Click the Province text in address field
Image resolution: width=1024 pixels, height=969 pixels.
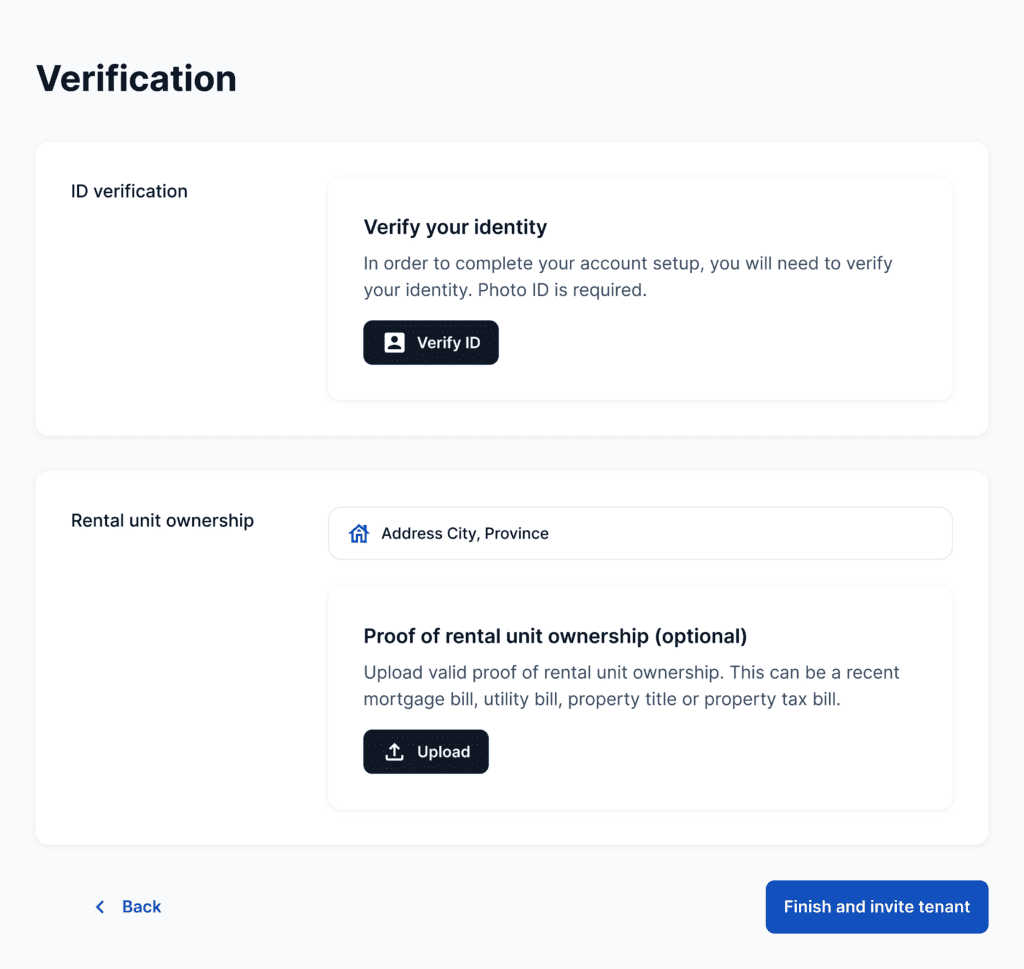click(516, 534)
